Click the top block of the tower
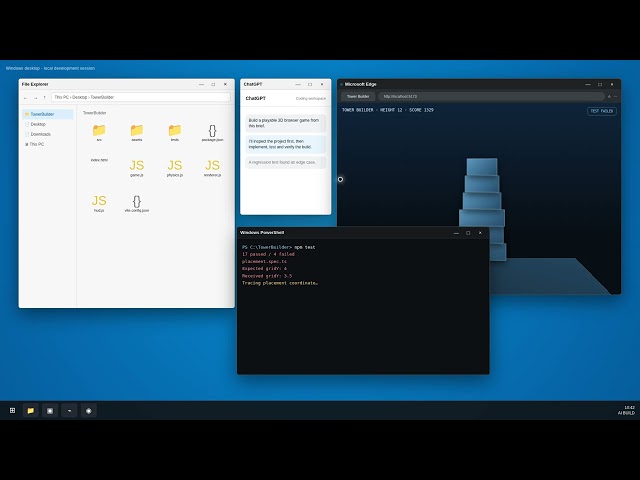The width and height of the screenshot is (640, 480). (x=482, y=167)
